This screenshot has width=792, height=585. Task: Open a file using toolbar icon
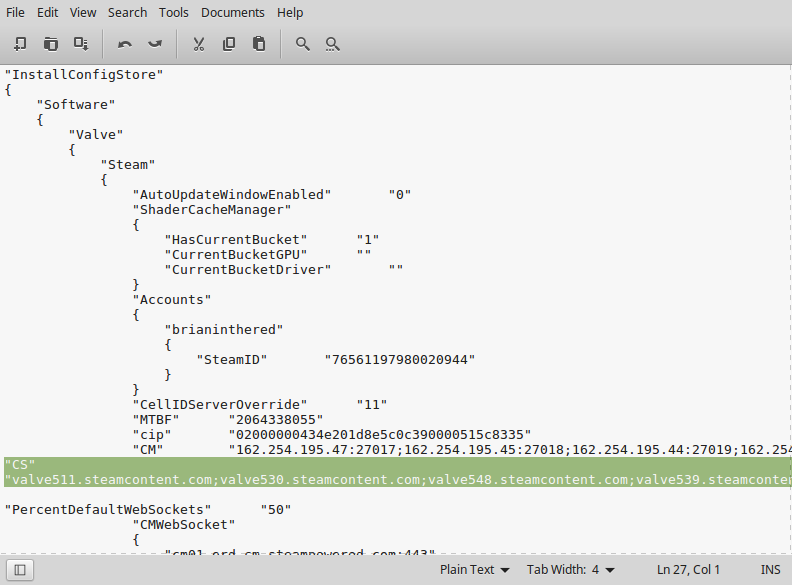(x=51, y=44)
